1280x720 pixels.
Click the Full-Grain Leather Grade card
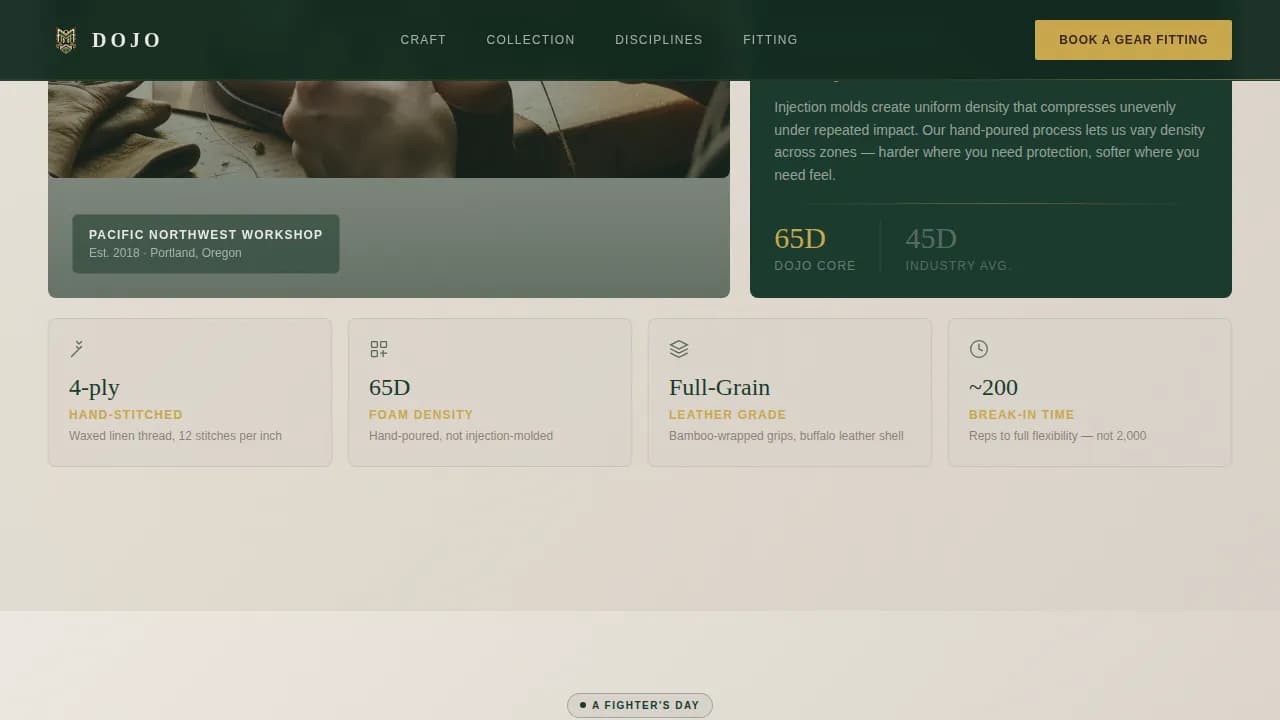(790, 392)
